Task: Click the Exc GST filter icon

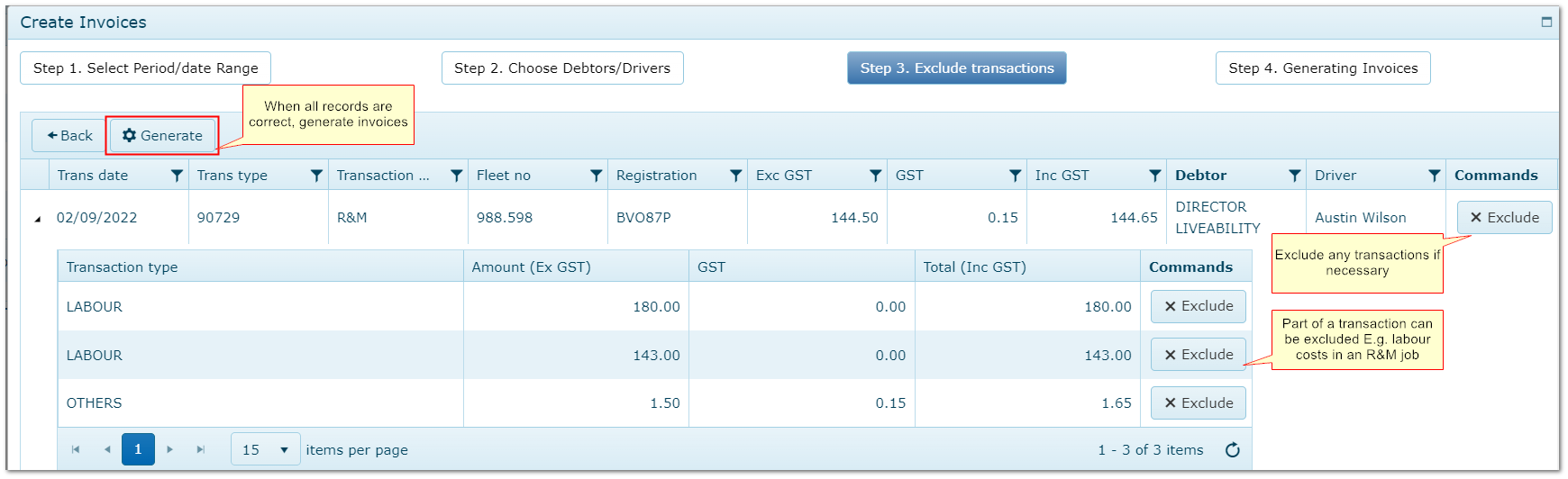Action: pos(875,176)
